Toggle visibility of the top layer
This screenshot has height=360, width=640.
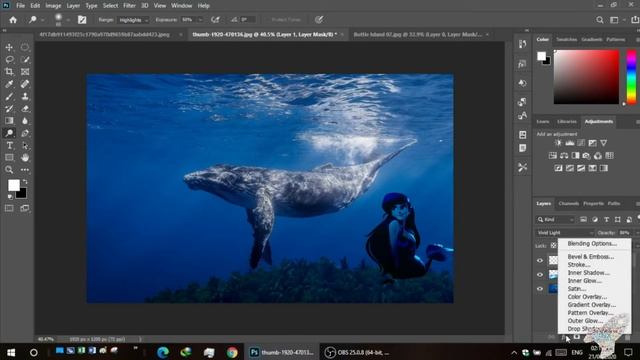540,260
